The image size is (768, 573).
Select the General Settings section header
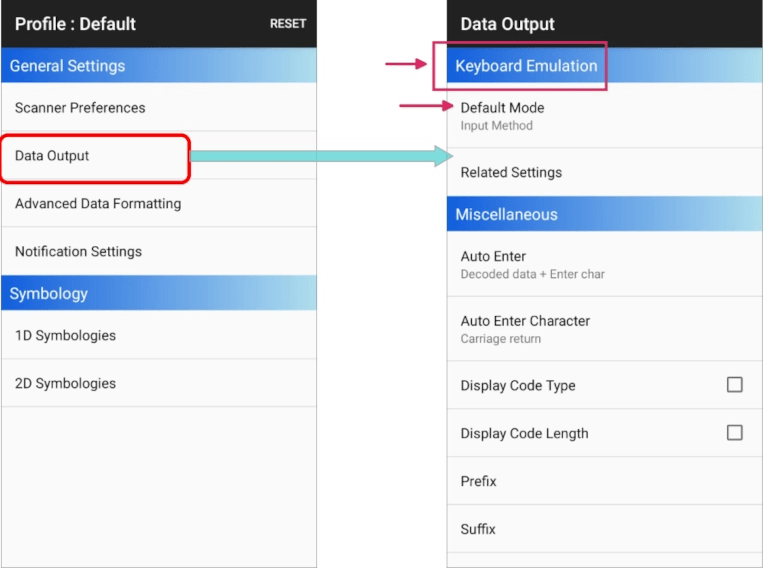67,66
